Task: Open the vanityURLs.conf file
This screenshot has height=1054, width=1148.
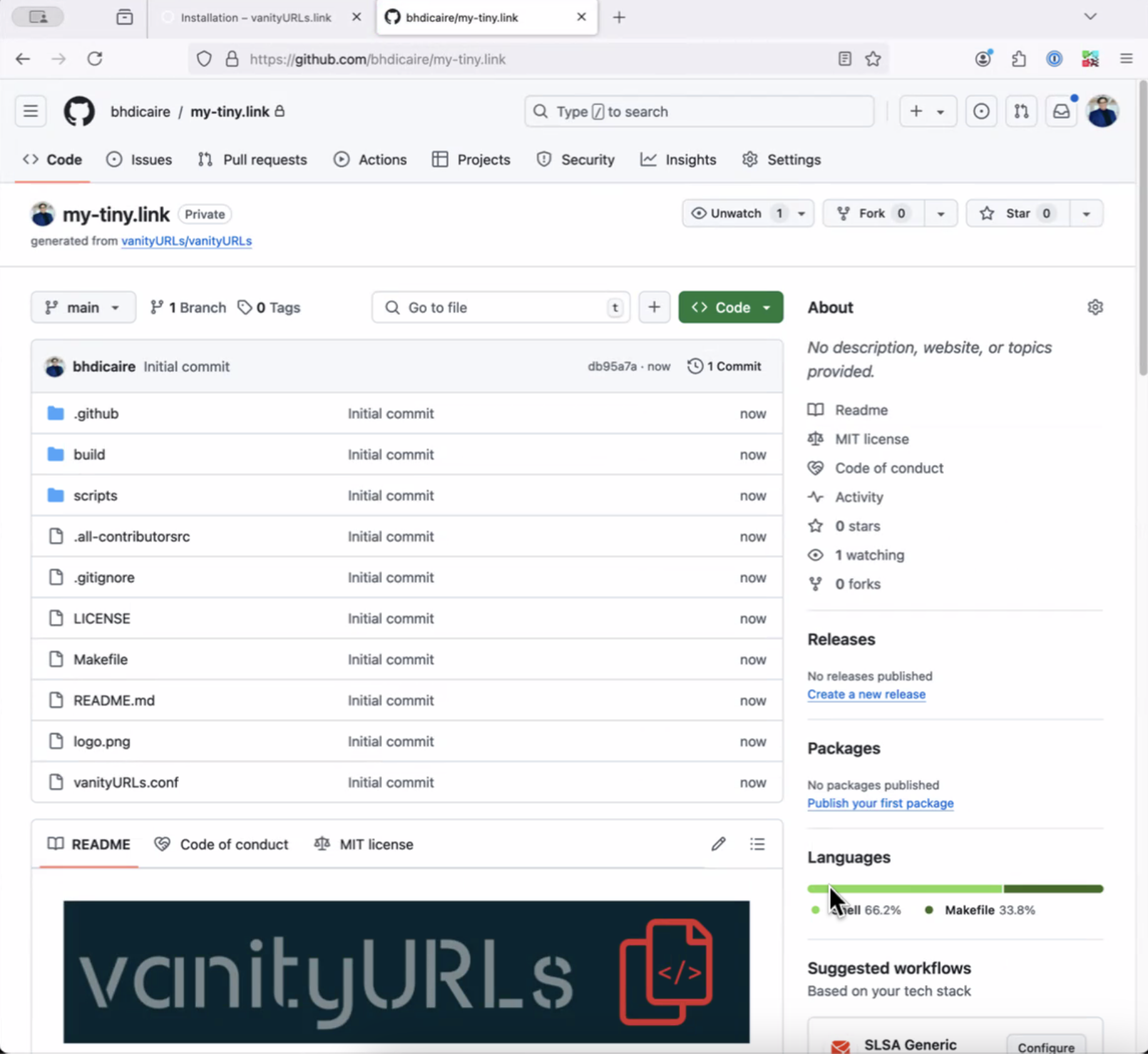Action: pyautogui.click(x=126, y=782)
